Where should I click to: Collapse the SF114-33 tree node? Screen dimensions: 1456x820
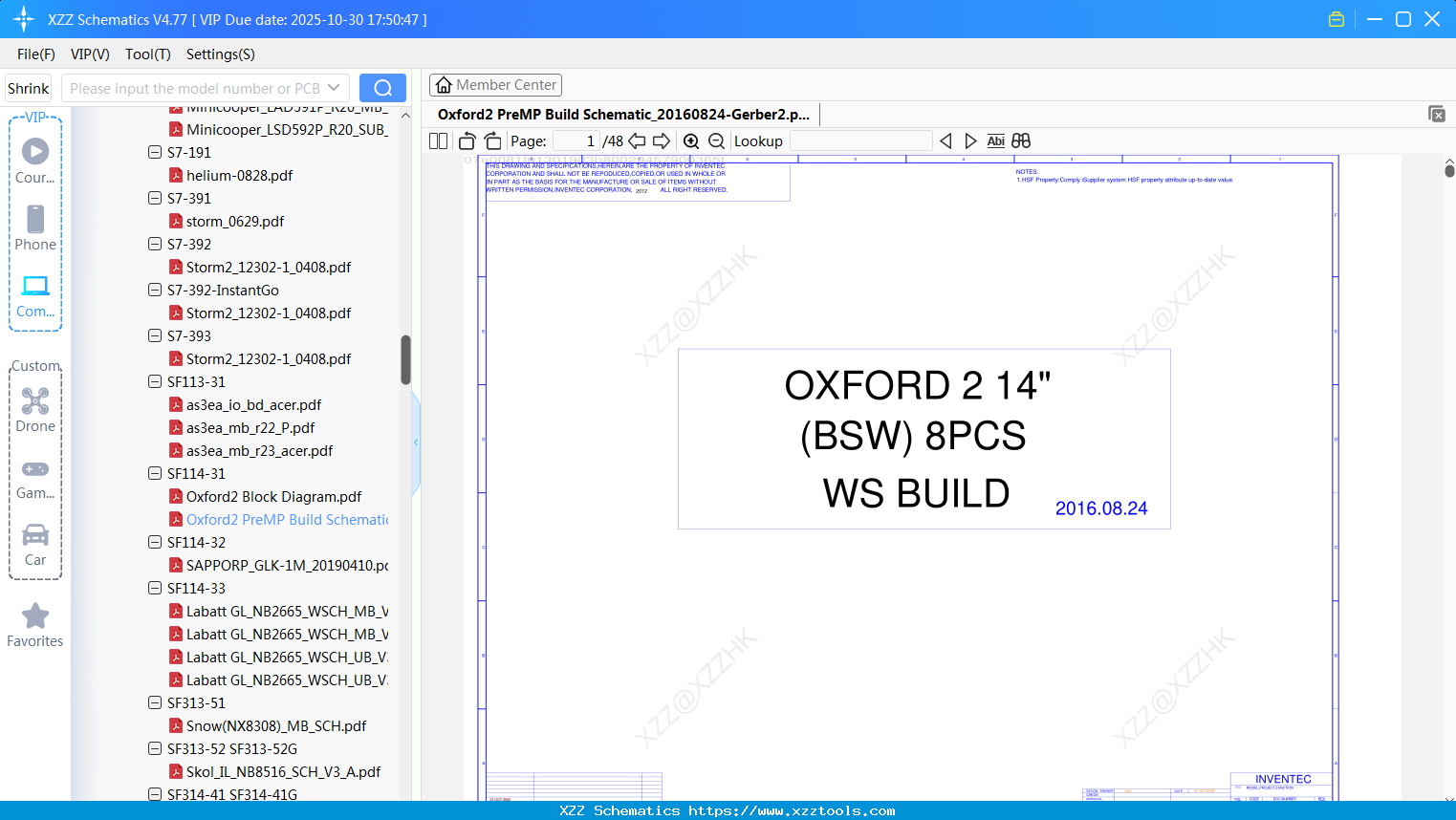155,588
